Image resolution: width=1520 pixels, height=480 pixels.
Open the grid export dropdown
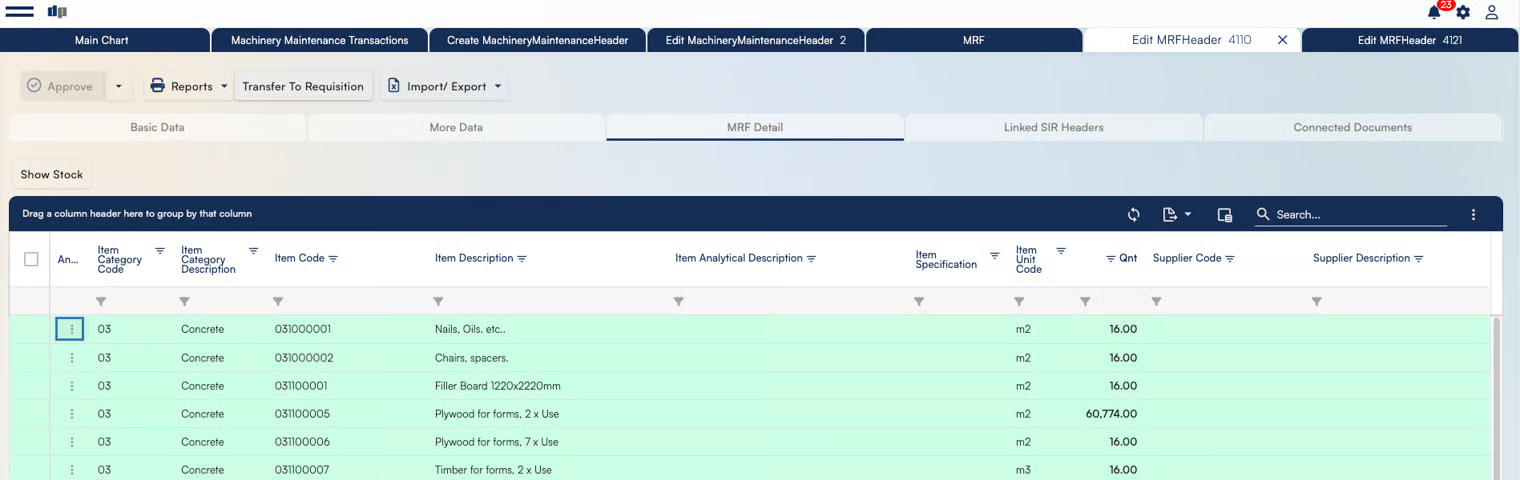[x=1177, y=215]
